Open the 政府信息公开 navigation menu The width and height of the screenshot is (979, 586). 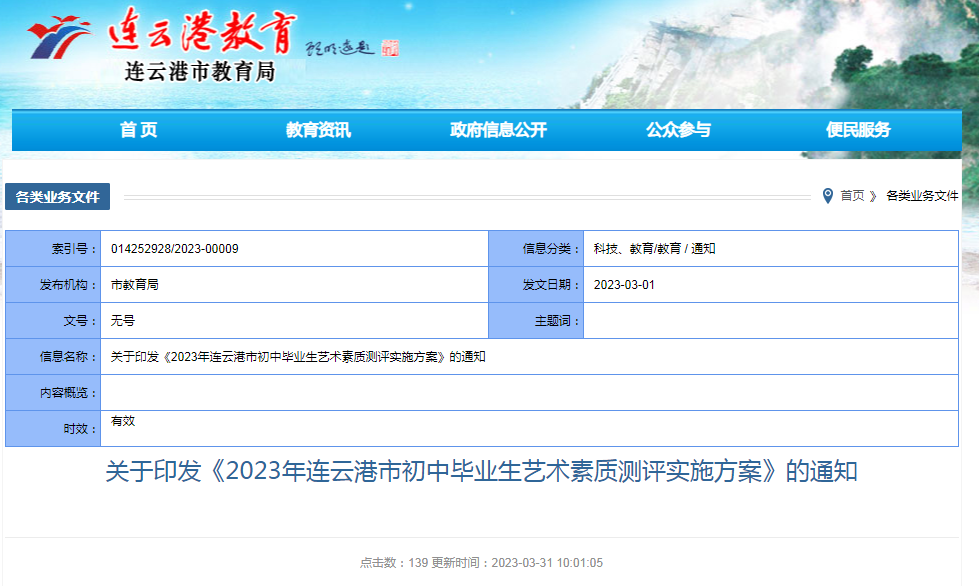point(498,130)
